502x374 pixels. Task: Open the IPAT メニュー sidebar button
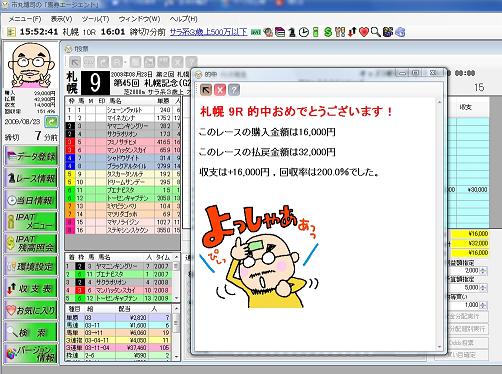[31, 221]
